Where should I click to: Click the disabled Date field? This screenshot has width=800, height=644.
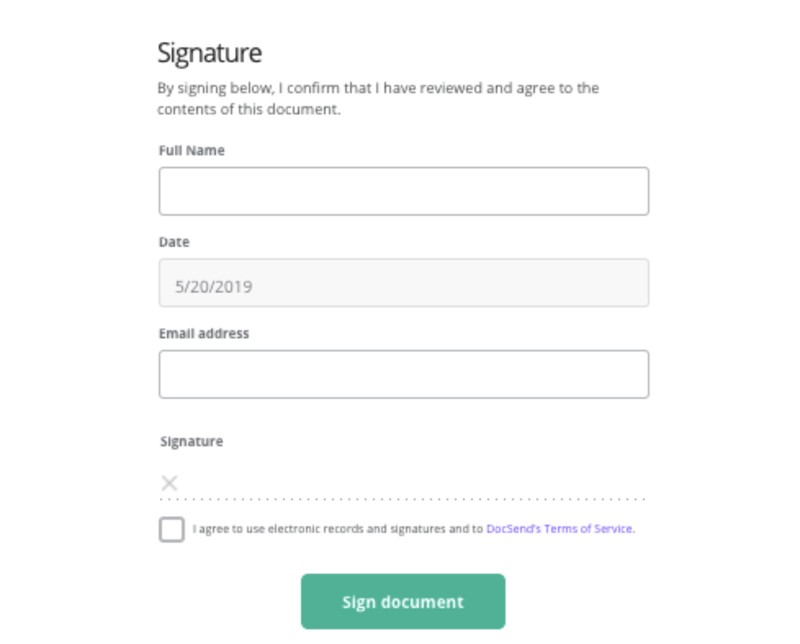click(x=404, y=283)
